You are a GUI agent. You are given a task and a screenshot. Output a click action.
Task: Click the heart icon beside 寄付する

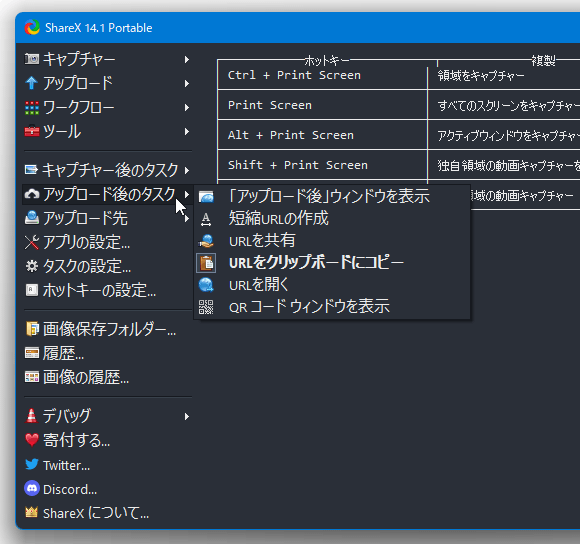(31, 440)
